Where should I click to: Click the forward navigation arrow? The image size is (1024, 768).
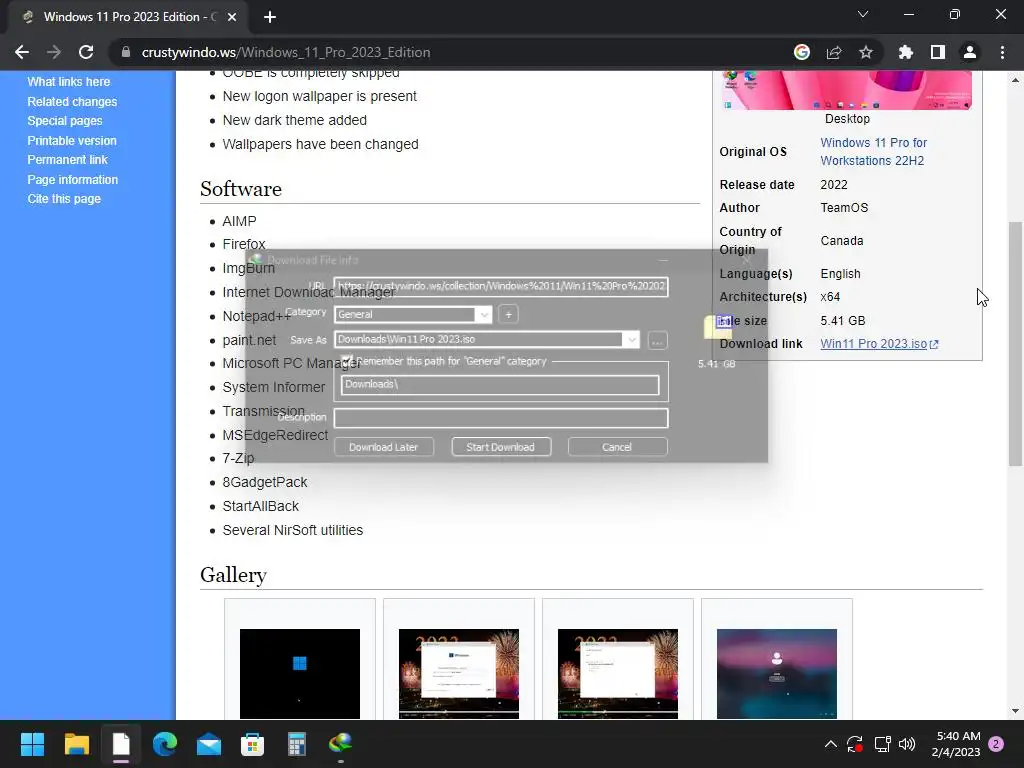[54, 52]
